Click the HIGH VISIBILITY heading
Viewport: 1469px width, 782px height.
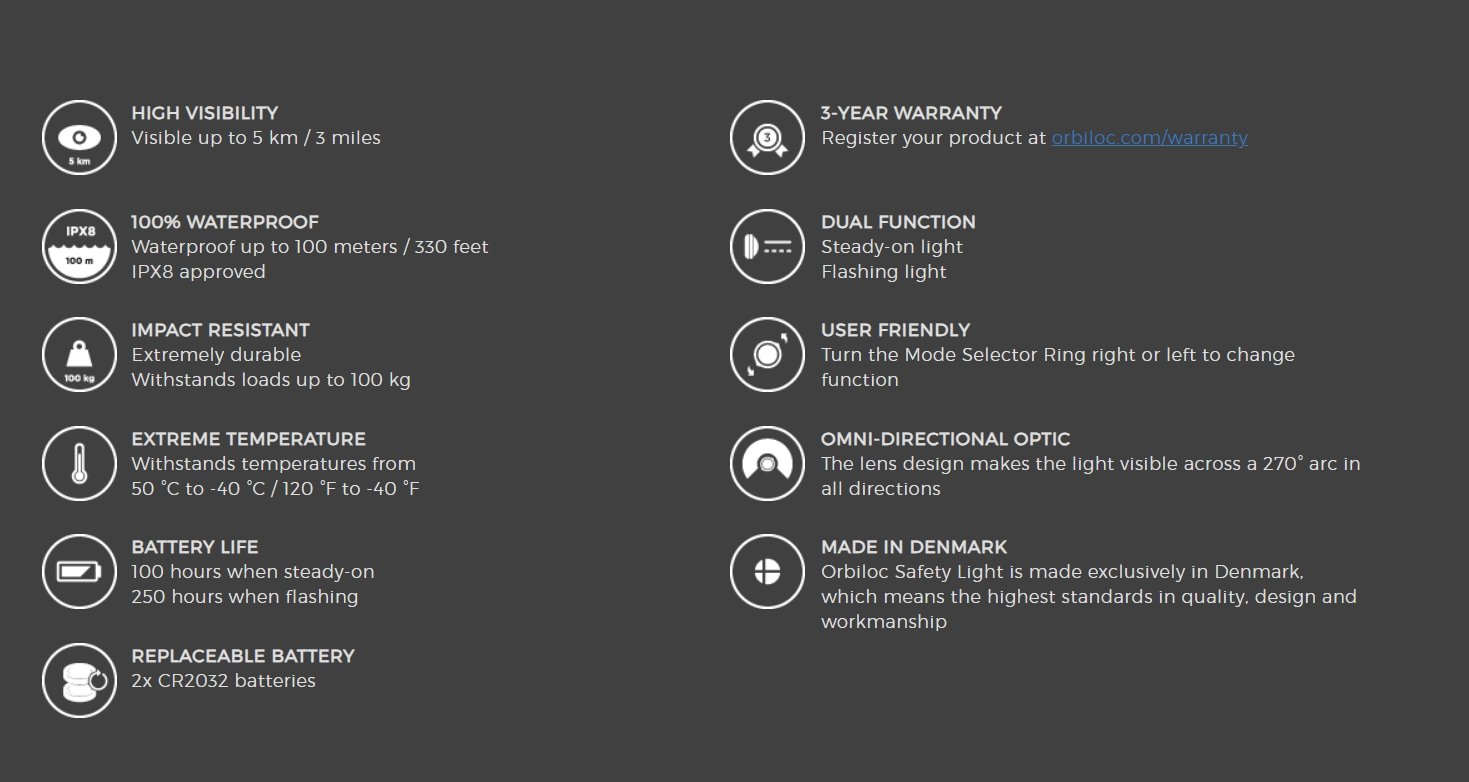pyautogui.click(x=205, y=113)
